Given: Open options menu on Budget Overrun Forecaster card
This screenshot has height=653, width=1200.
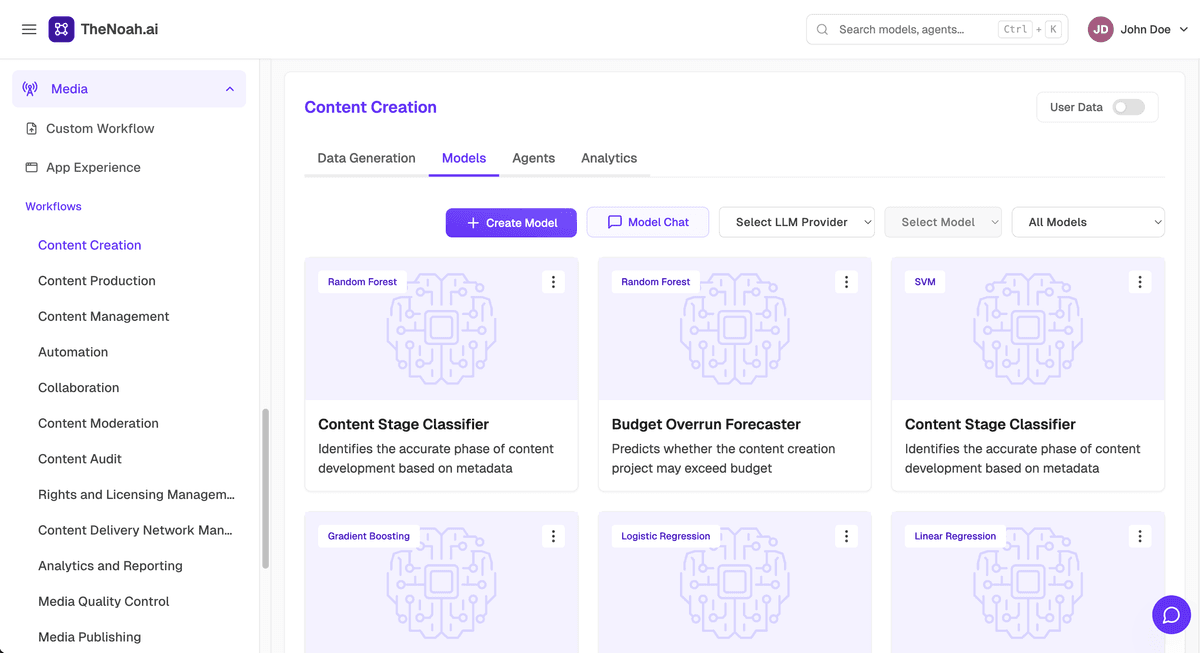Looking at the screenshot, I should [846, 282].
